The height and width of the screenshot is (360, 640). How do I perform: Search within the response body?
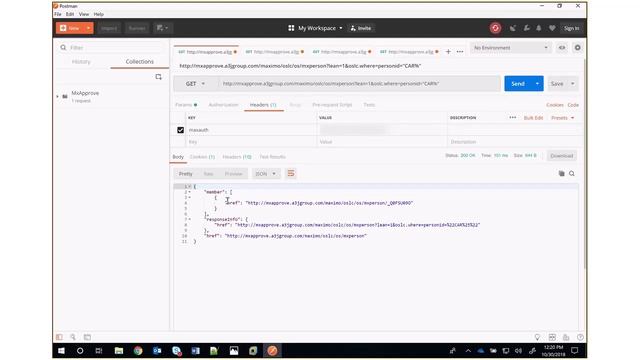pyautogui.click(x=572, y=173)
